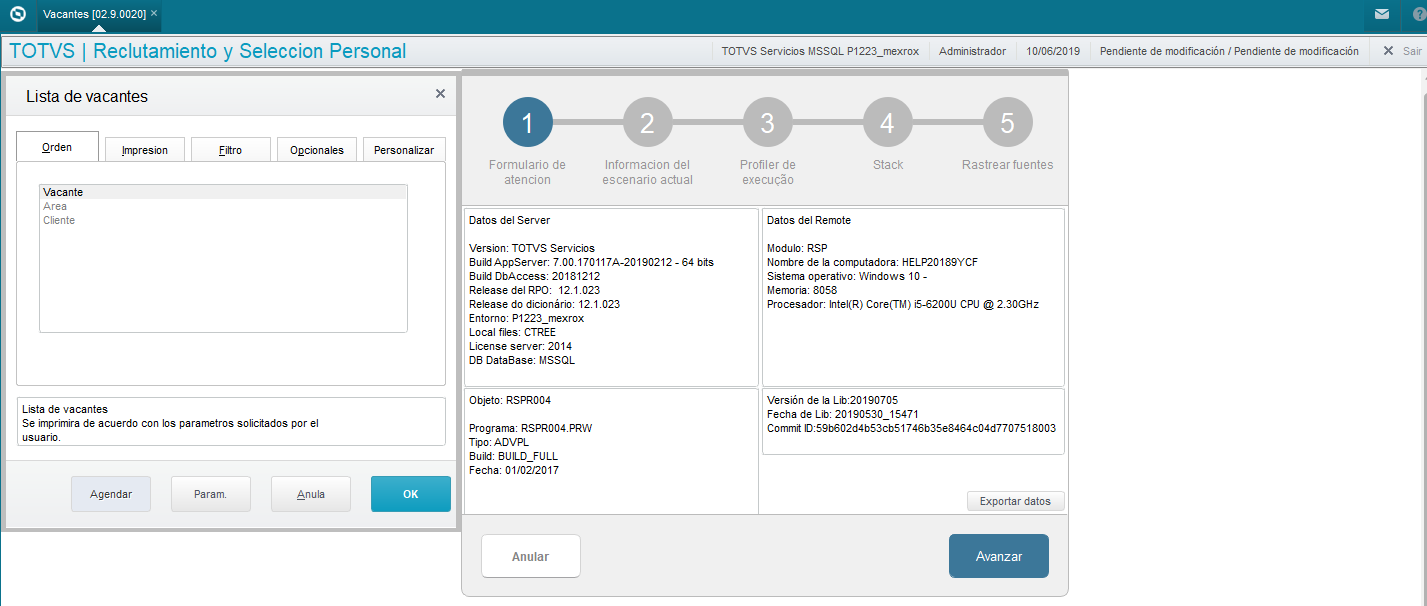Click the Avanzar button
The width and height of the screenshot is (1427, 606).
[999, 556]
